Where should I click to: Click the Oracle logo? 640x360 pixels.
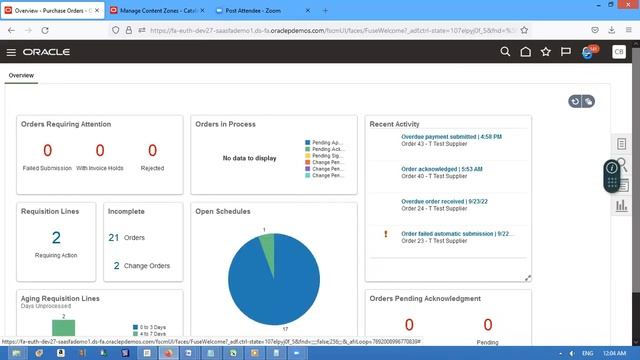click(46, 52)
